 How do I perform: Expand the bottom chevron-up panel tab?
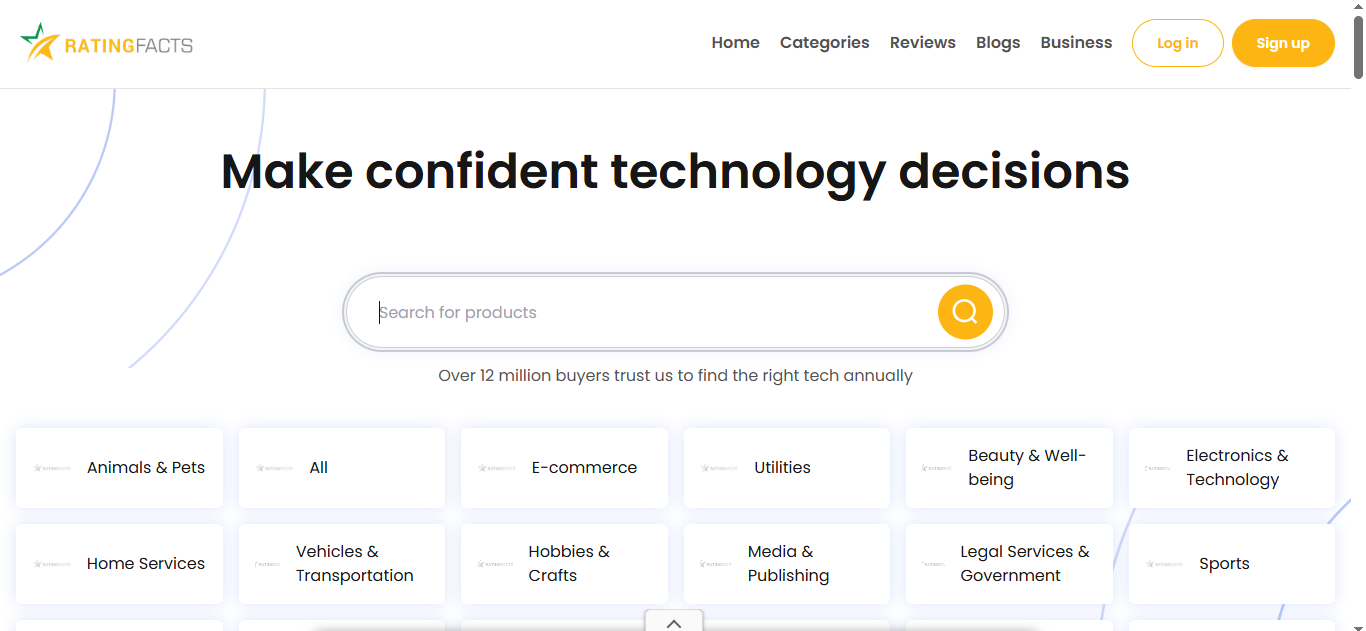click(674, 622)
